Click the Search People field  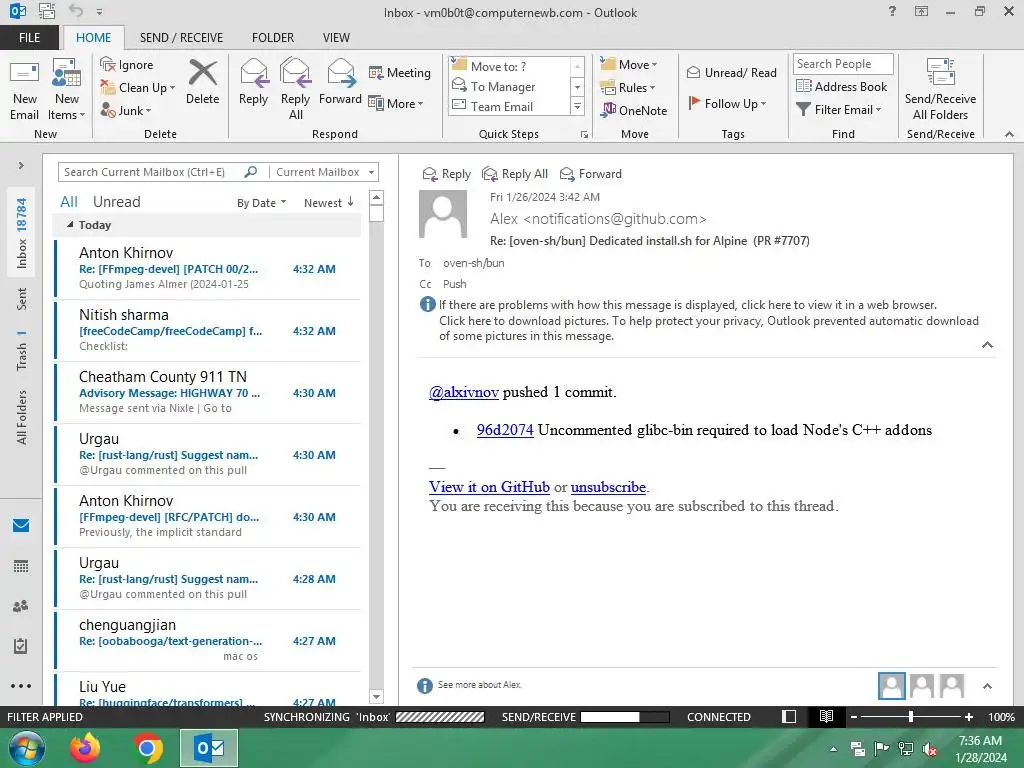tap(843, 63)
